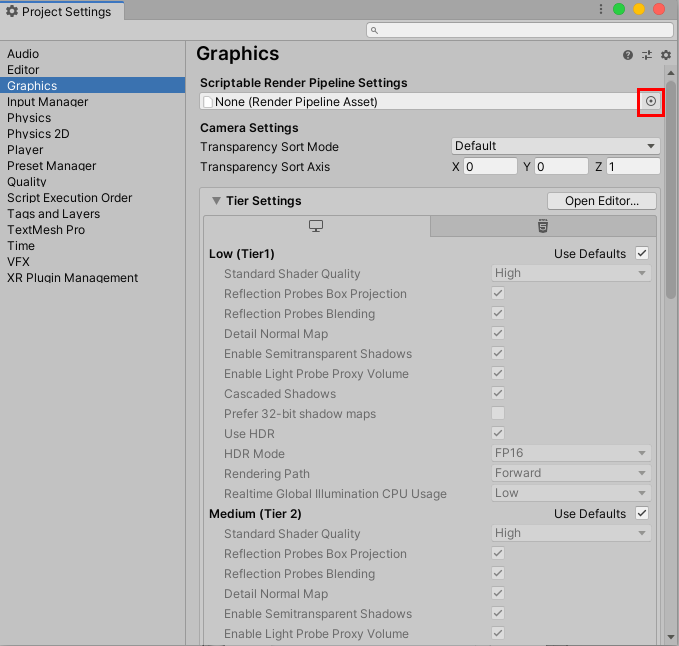Screen dimensions: 679x646
Task: Open the Tier1 Rendering Path dropdown
Action: point(571,474)
